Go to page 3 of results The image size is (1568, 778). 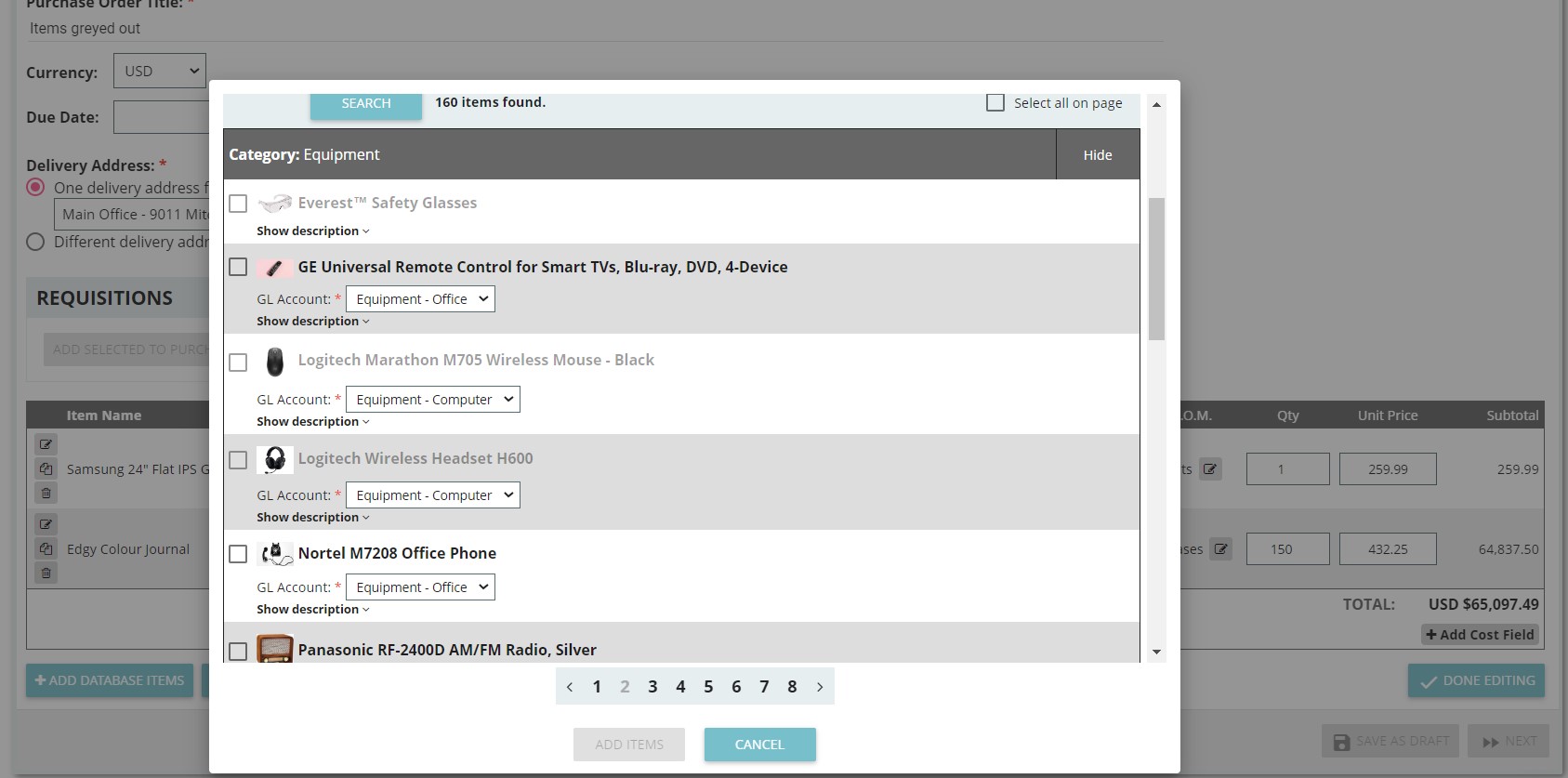(x=652, y=687)
